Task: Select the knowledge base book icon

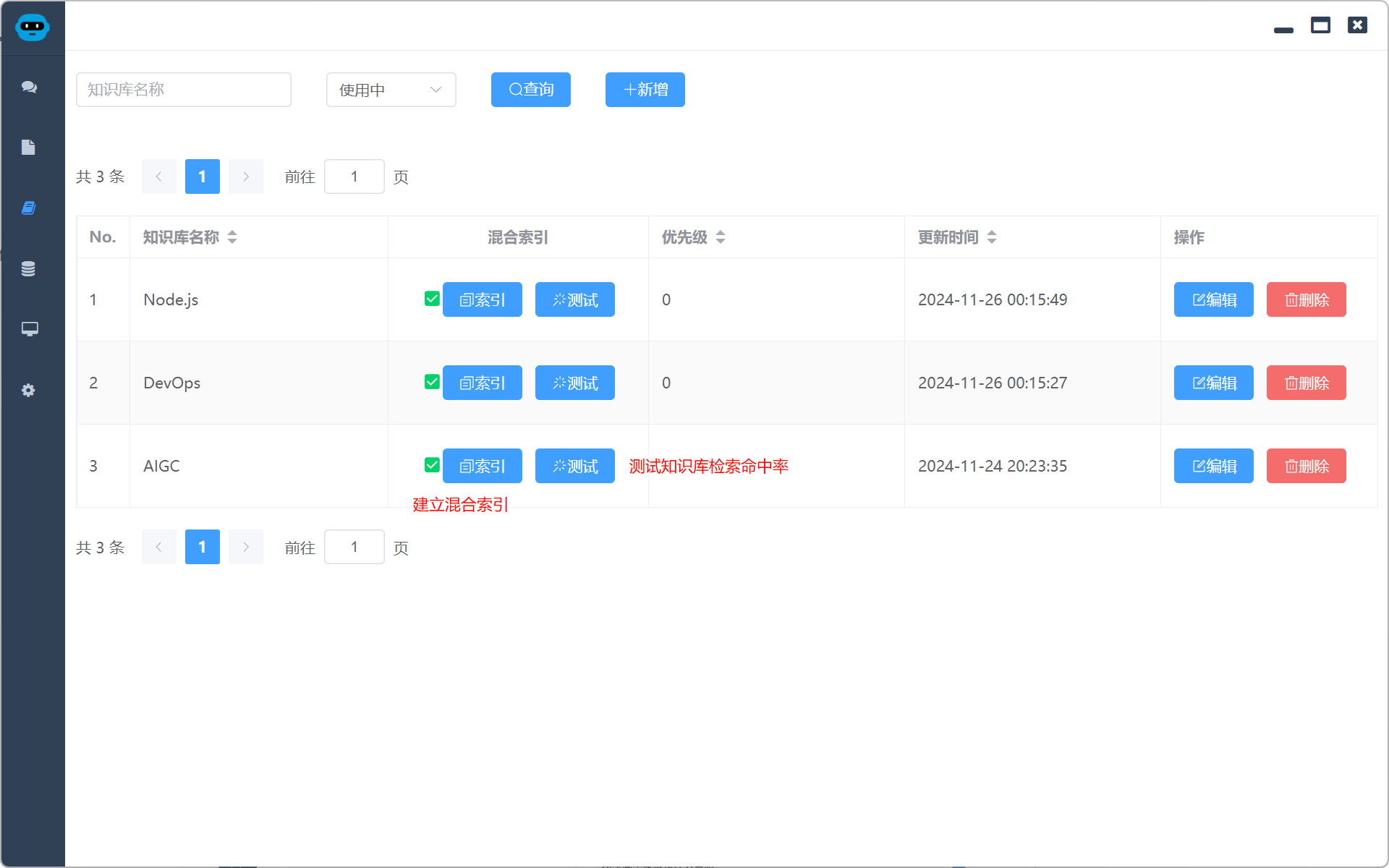Action: coord(28,208)
